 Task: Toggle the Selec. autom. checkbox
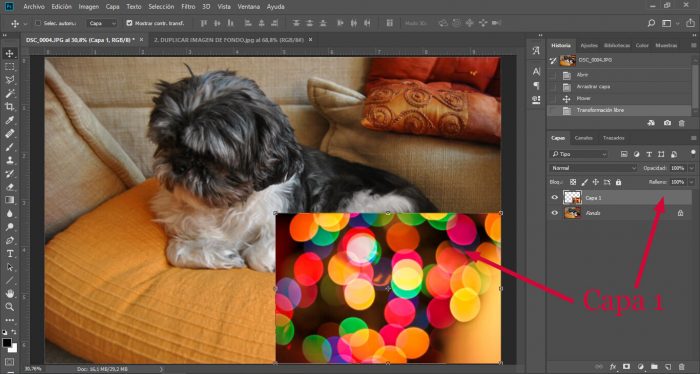38,23
